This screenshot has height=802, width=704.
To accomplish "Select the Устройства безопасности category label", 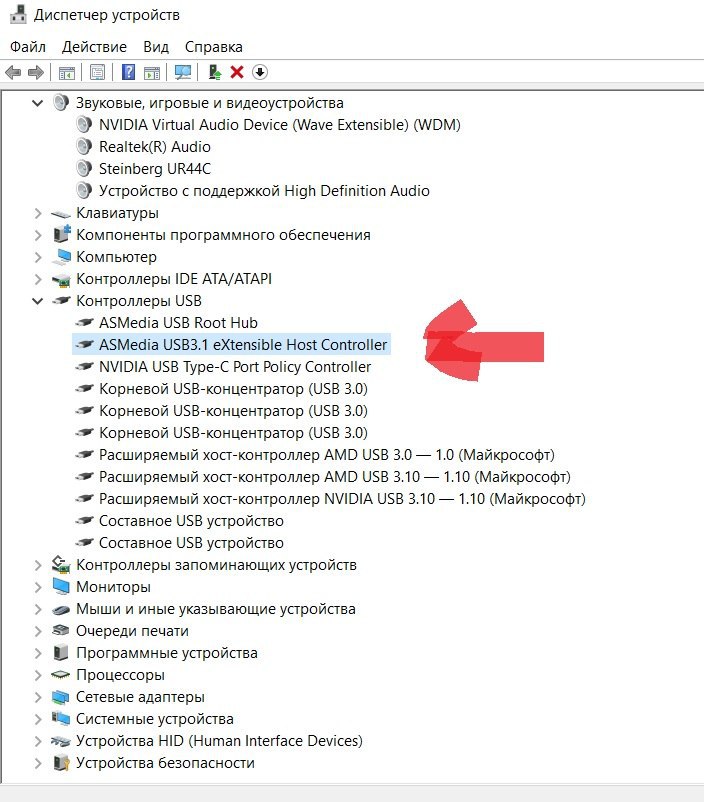I will point(165,763).
